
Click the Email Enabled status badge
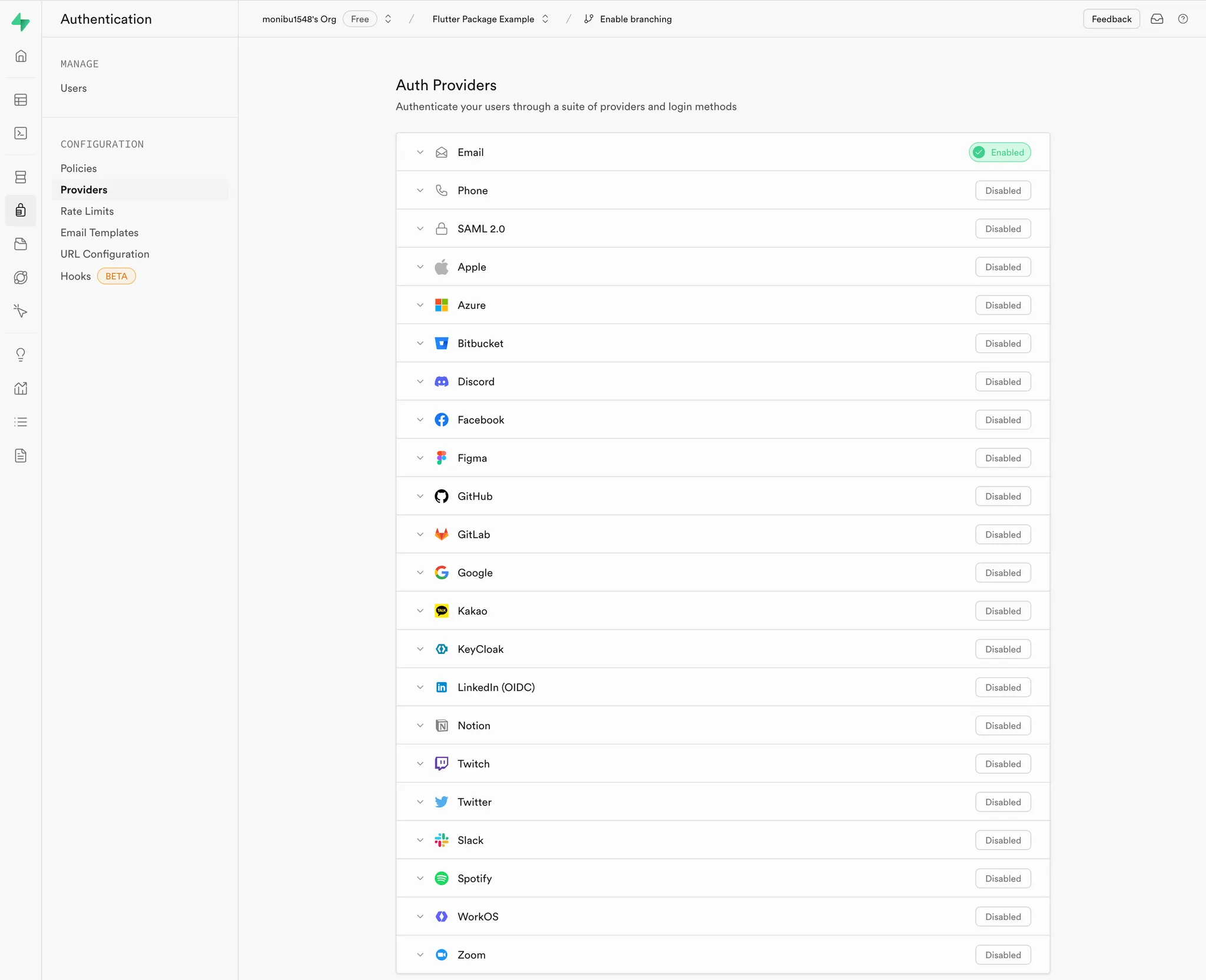coord(999,152)
